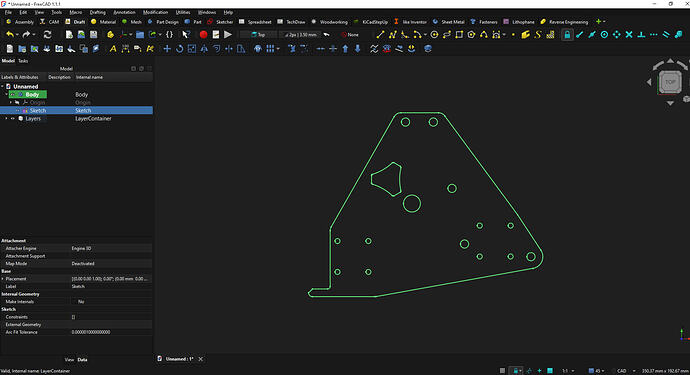Click the What's This help cursor icon
The width and height of the screenshot is (690, 375).
click(186, 34)
